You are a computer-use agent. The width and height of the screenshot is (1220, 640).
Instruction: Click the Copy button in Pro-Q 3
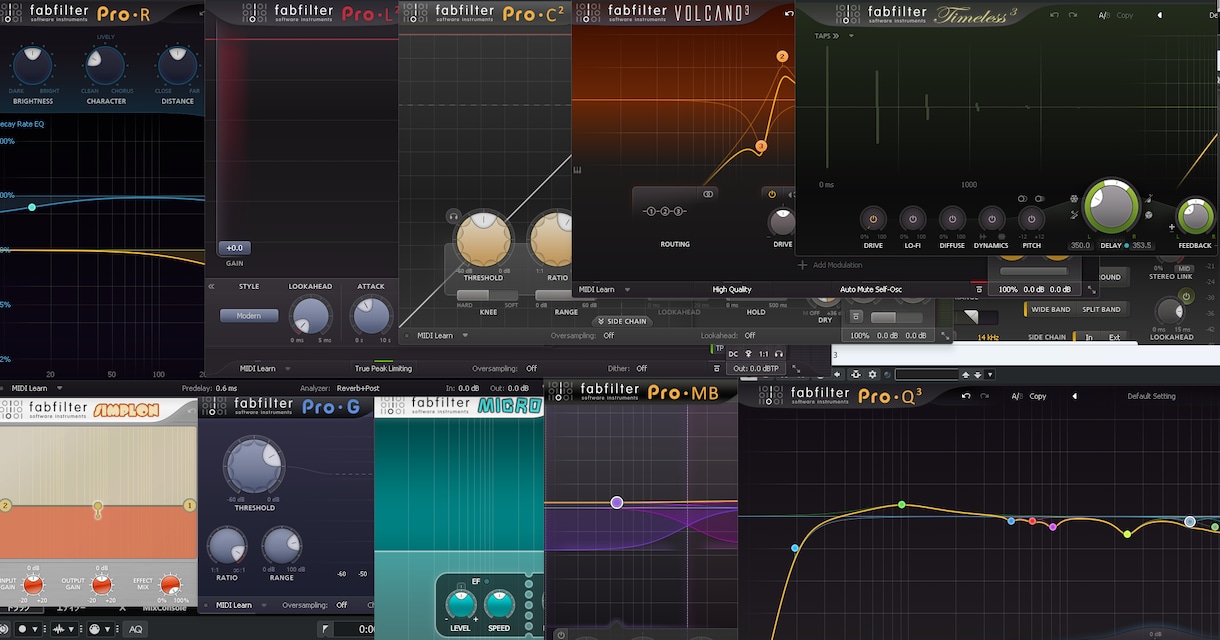pyautogui.click(x=1038, y=396)
